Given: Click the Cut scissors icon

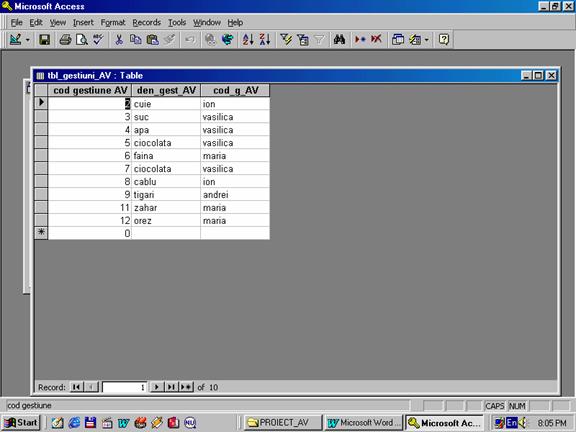Looking at the screenshot, I should (x=119, y=39).
